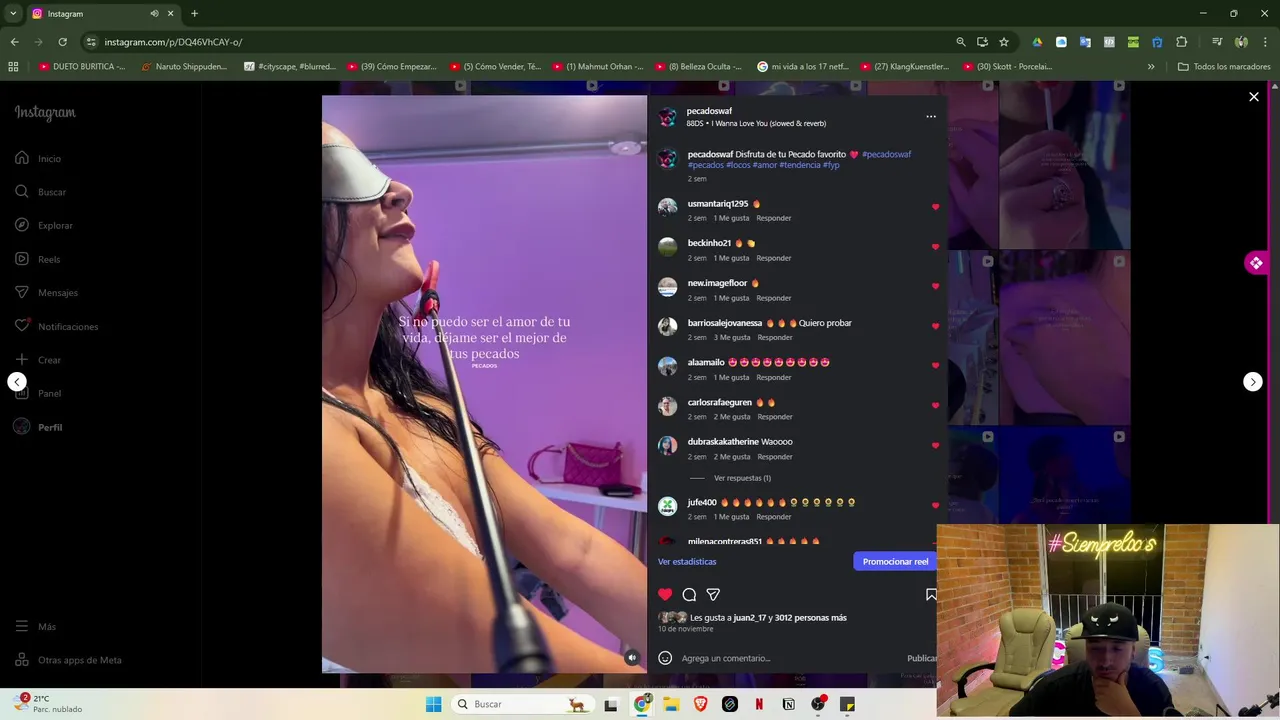The image size is (1280, 720).
Task: Go to the next post arrow
Action: (x=1252, y=382)
